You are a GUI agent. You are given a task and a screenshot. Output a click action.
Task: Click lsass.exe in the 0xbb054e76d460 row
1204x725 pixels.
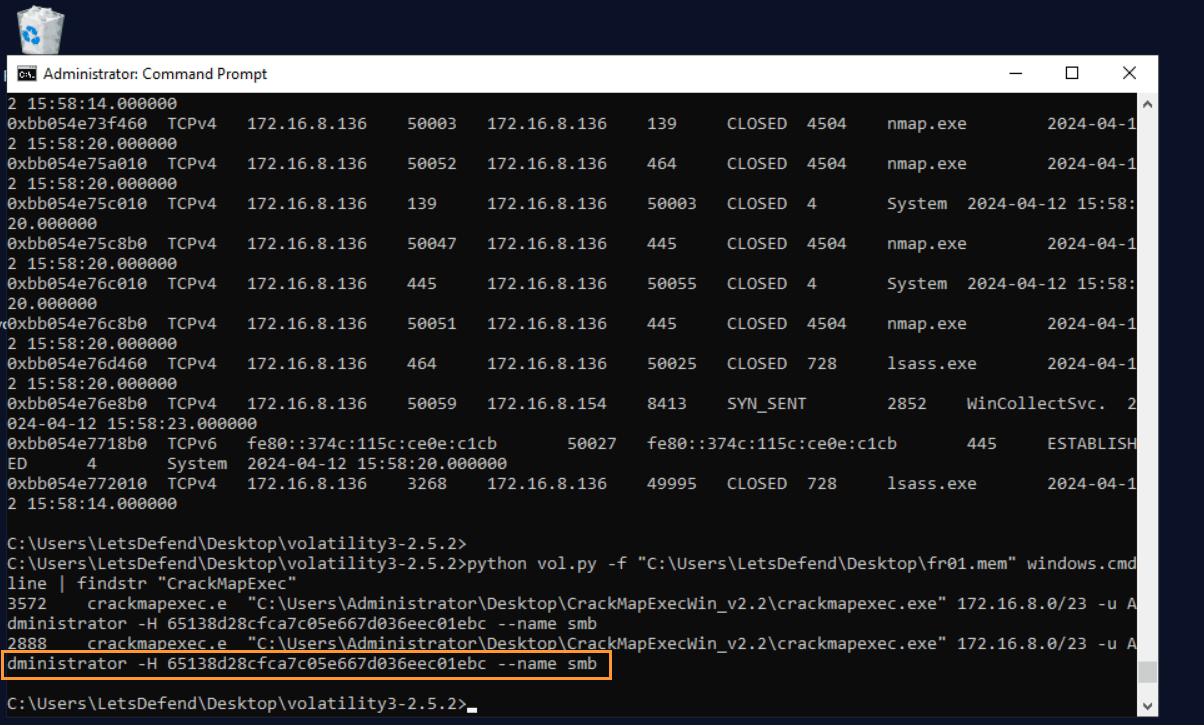click(932, 364)
